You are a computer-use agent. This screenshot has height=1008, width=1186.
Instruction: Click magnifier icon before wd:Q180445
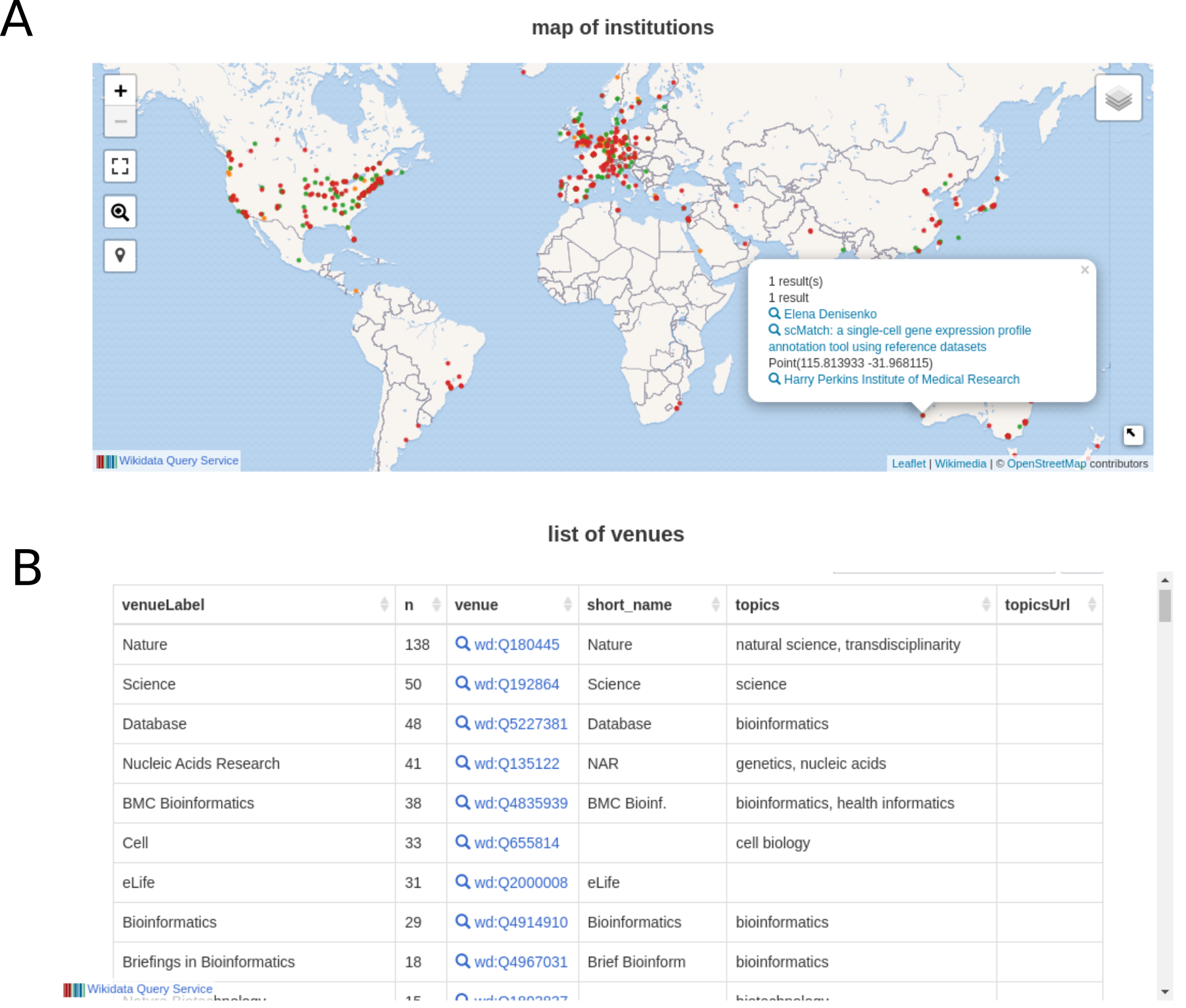(x=463, y=644)
